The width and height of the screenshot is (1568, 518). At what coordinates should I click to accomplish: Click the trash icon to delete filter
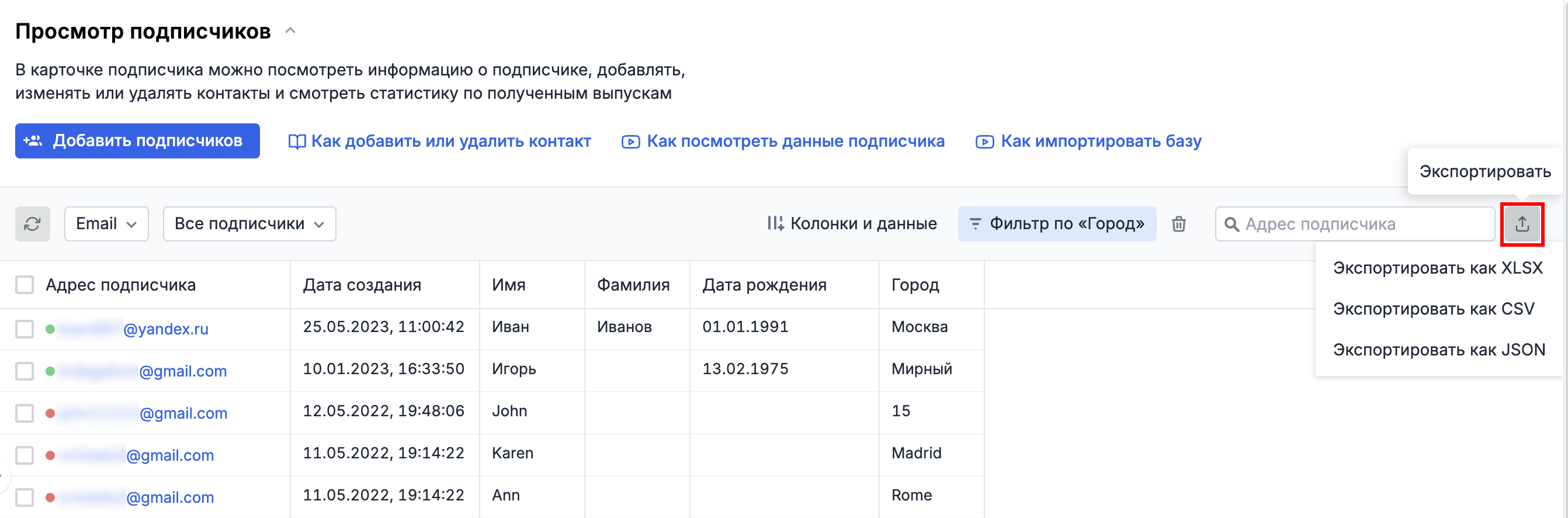1178,225
